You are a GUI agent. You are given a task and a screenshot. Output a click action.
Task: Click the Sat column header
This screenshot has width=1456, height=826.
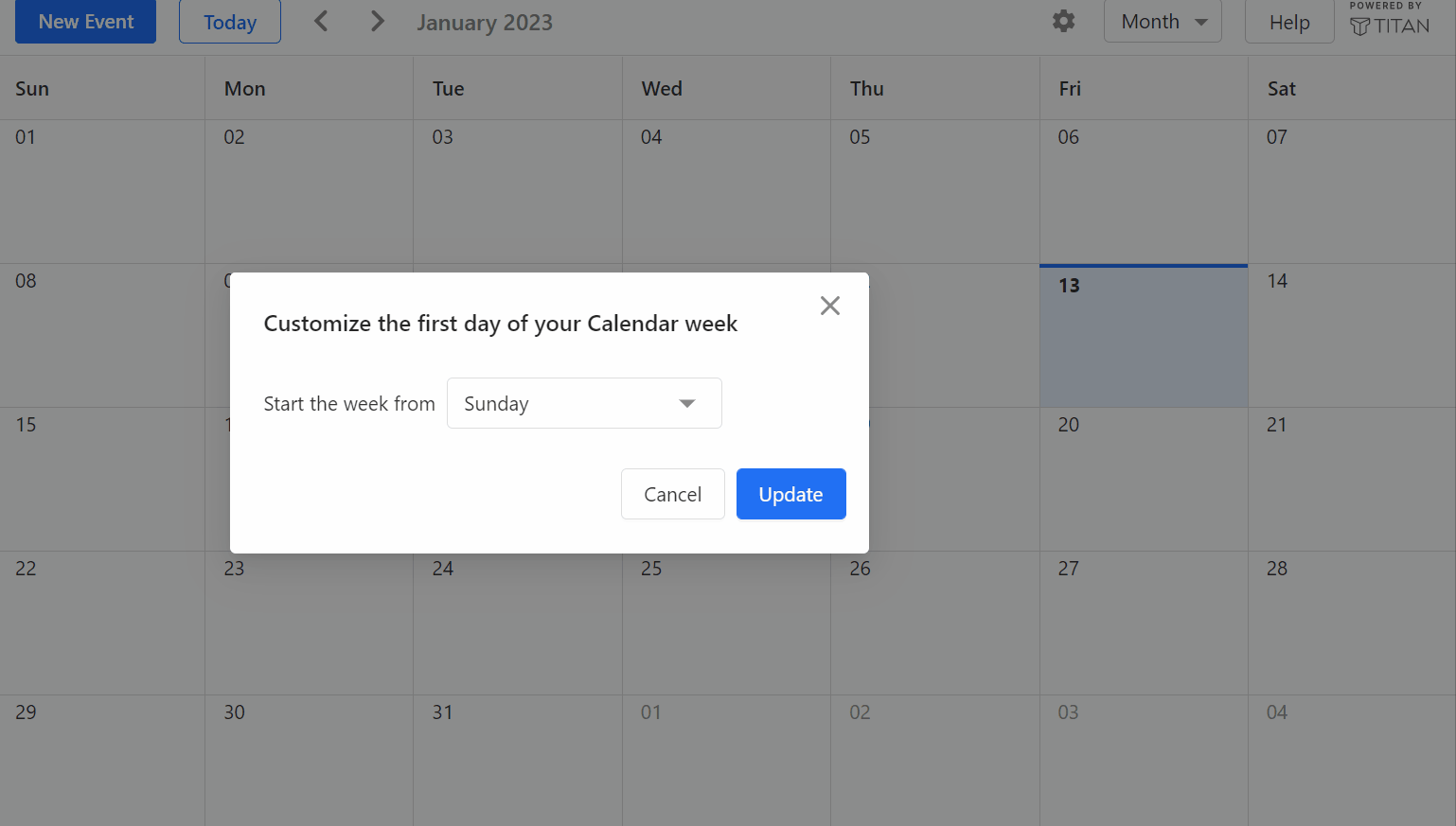(x=1281, y=88)
